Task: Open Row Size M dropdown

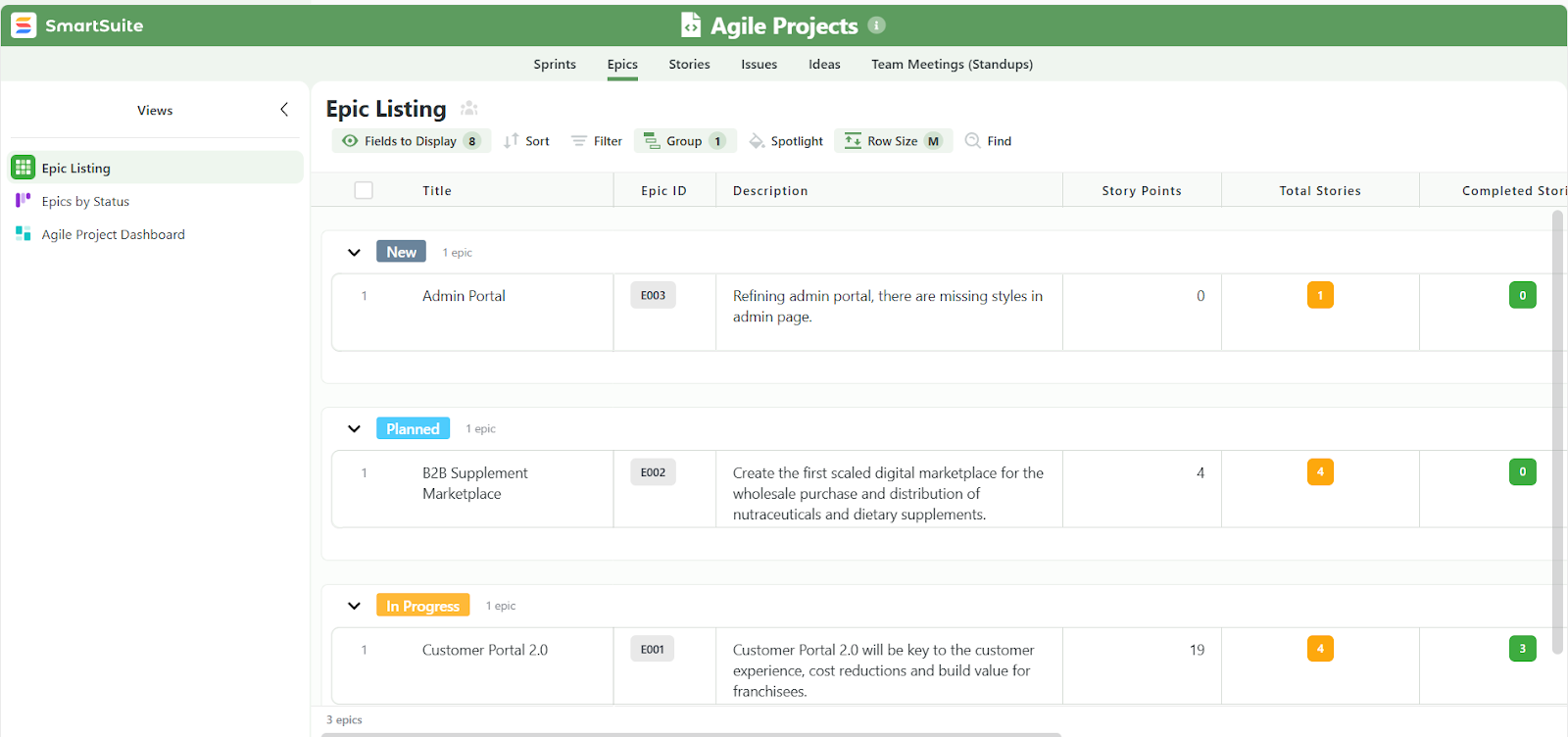Action: [894, 141]
